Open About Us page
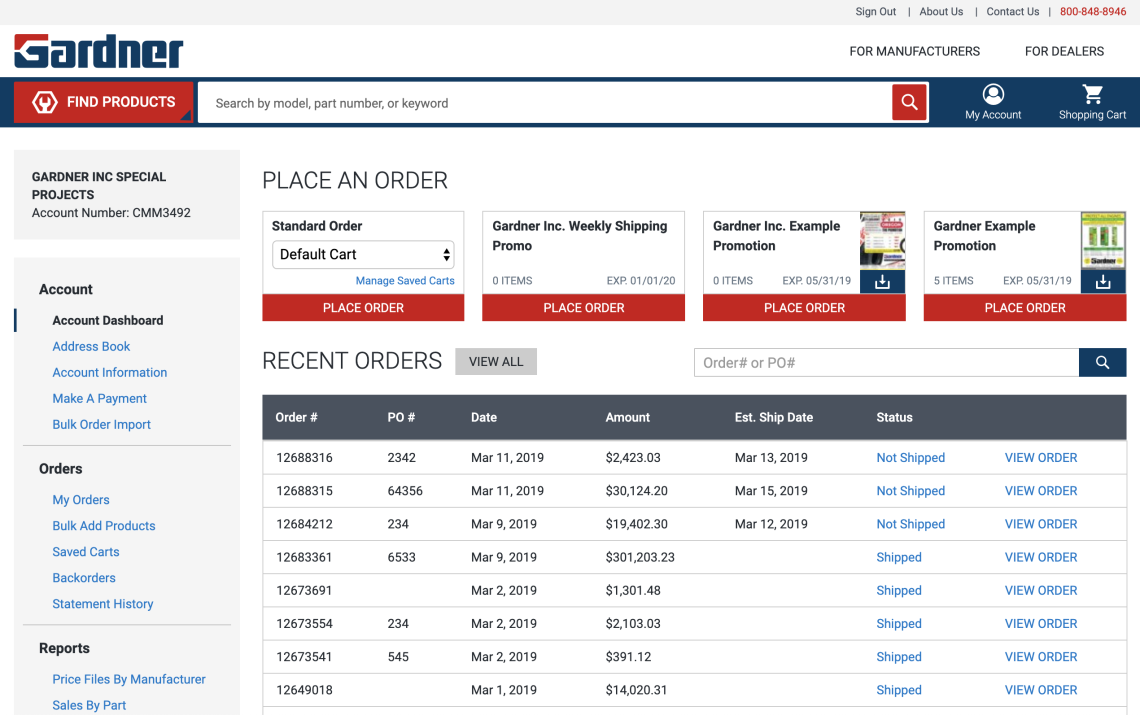The height and width of the screenshot is (715, 1140). [941, 12]
